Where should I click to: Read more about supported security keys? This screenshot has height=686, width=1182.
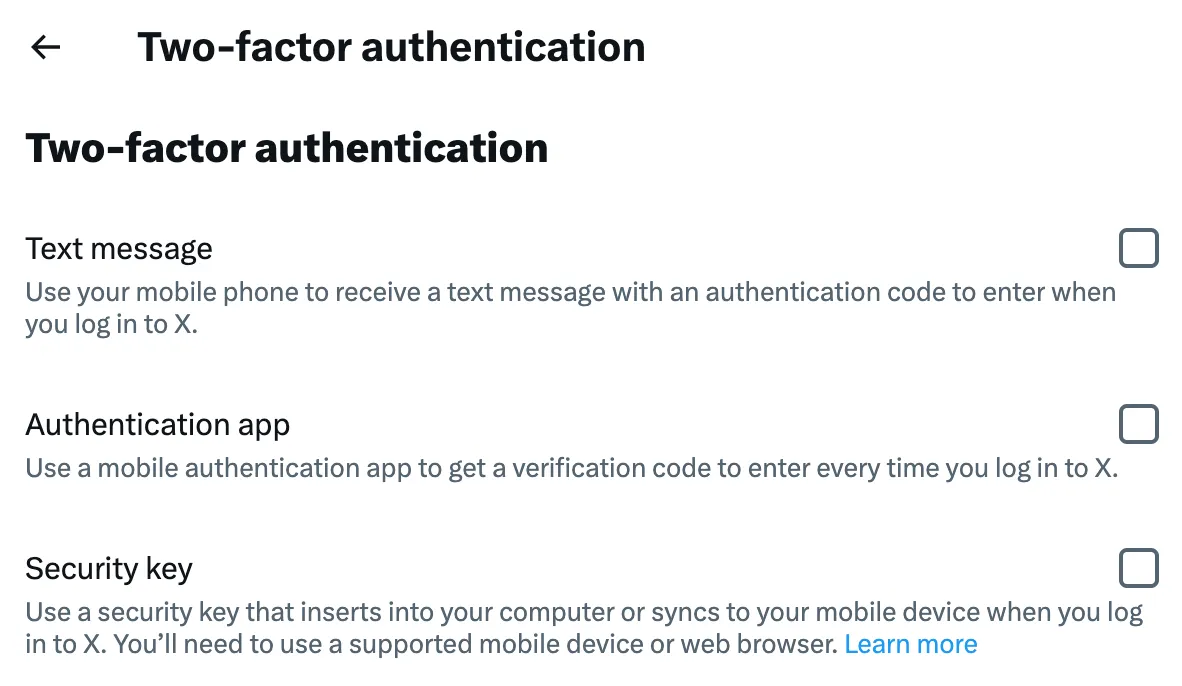tap(910, 644)
